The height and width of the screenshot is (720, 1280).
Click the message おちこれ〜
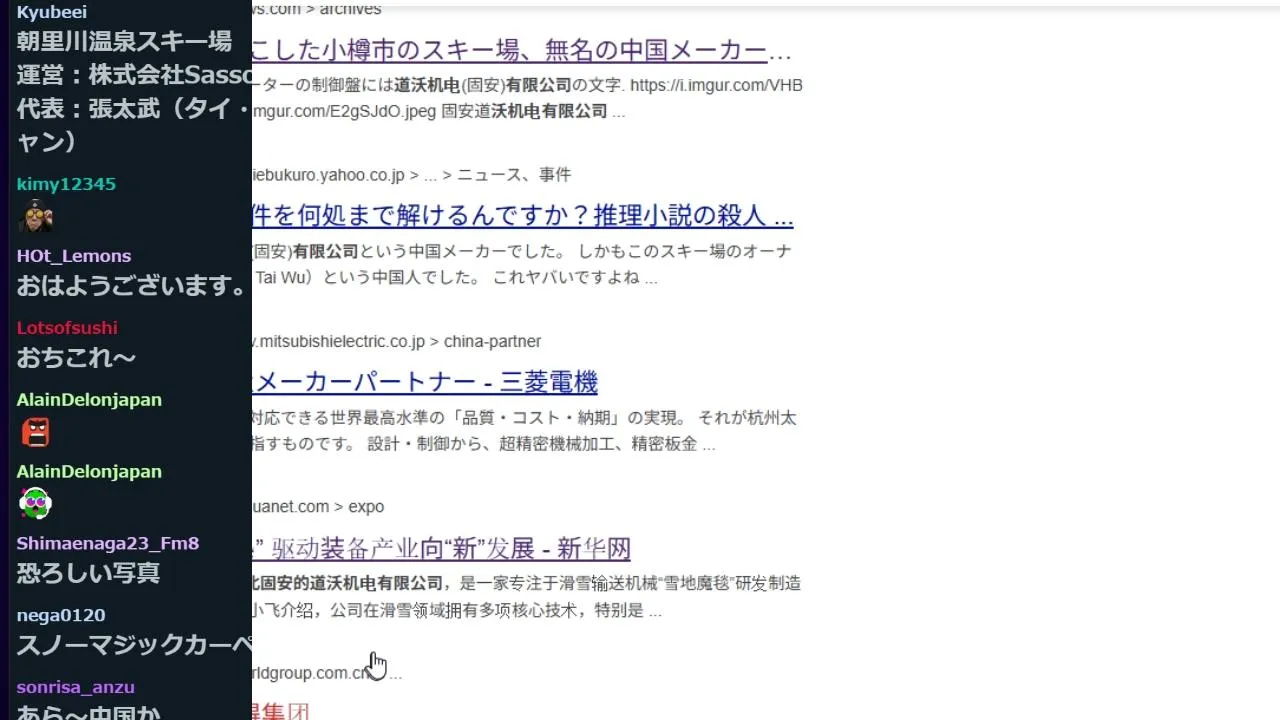coord(76,358)
